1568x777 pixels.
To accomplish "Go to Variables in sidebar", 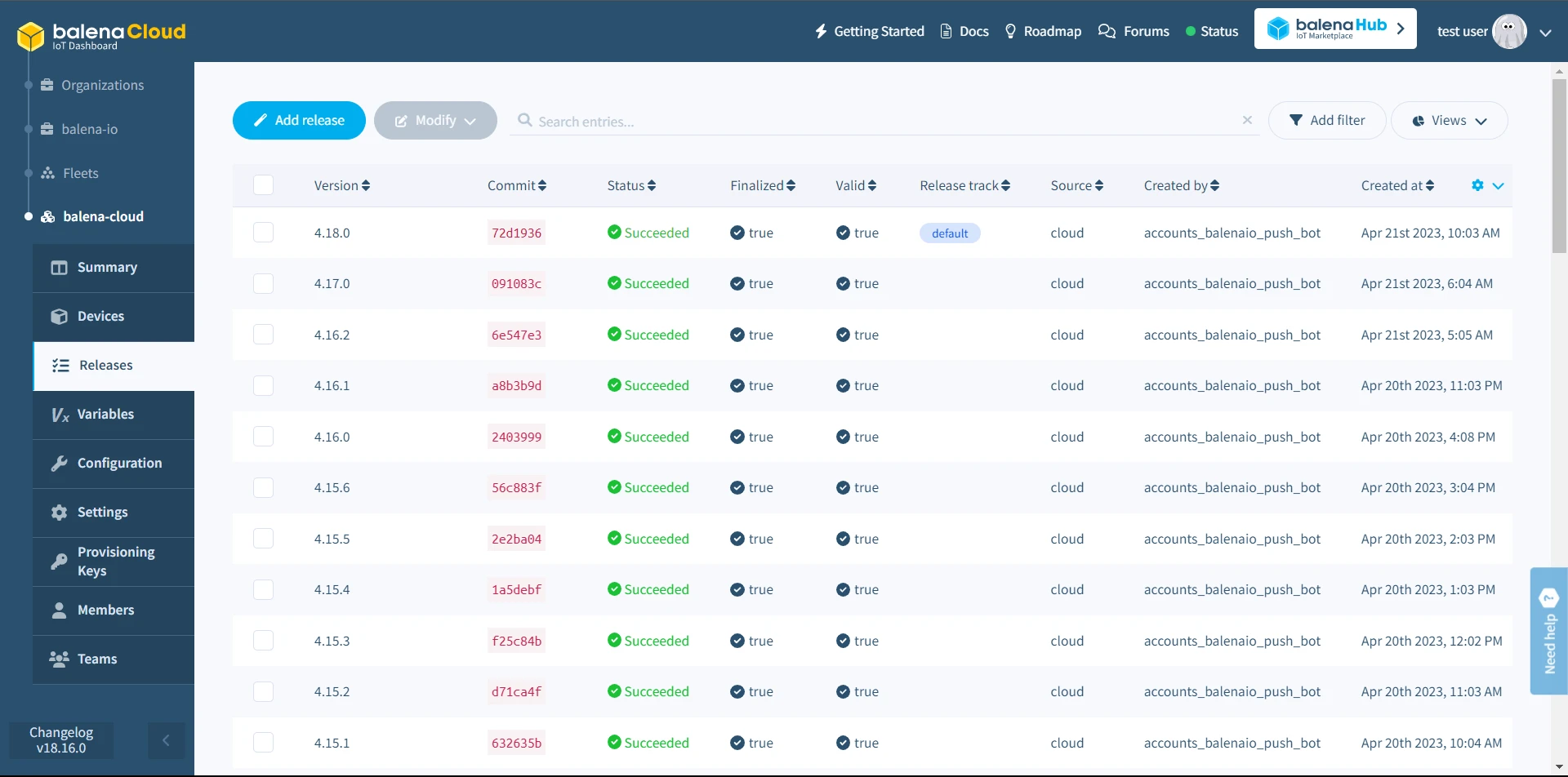I will (x=105, y=415).
